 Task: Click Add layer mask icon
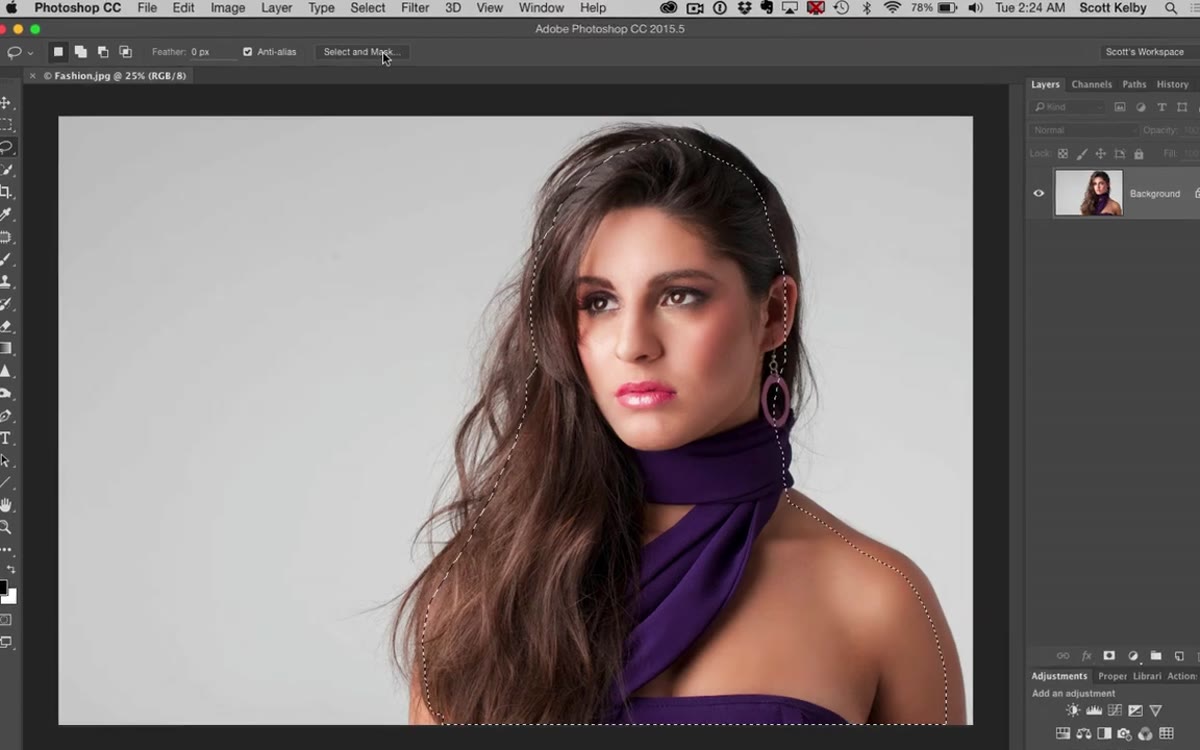pyautogui.click(x=1109, y=656)
